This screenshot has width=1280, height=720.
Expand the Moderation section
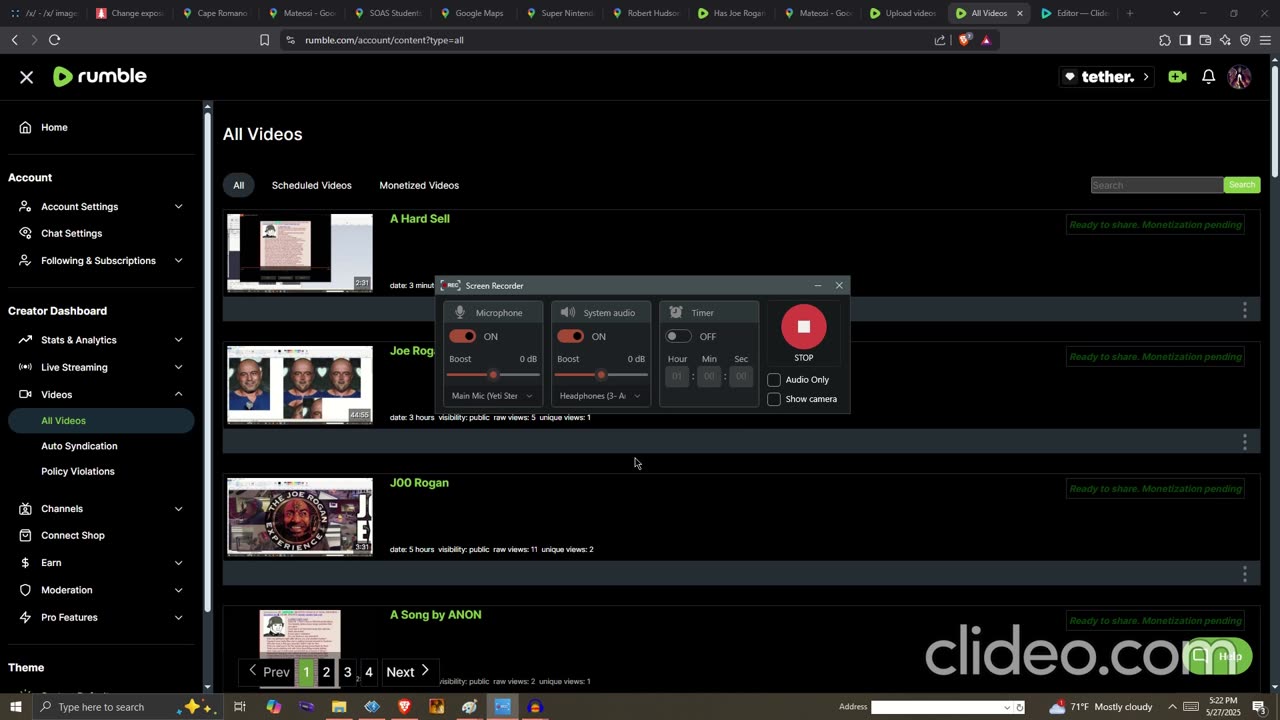(x=100, y=590)
